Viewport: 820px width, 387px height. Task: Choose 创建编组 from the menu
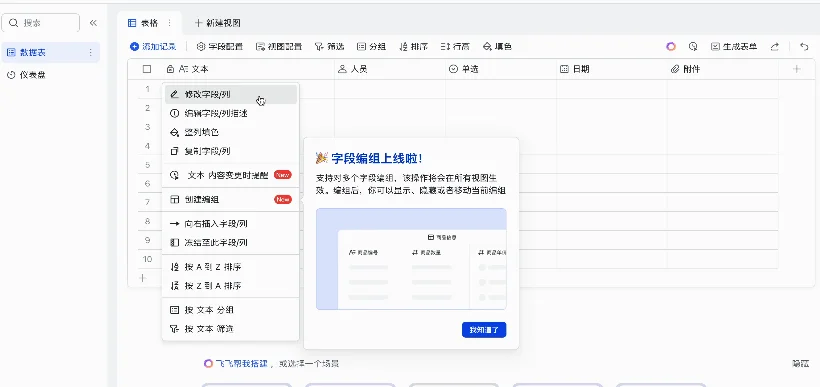click(231, 199)
